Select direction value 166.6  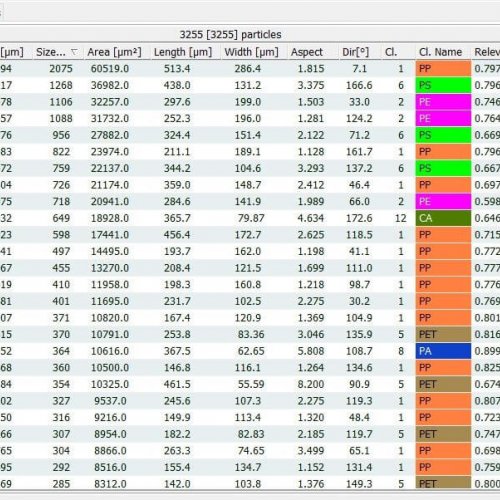click(359, 85)
